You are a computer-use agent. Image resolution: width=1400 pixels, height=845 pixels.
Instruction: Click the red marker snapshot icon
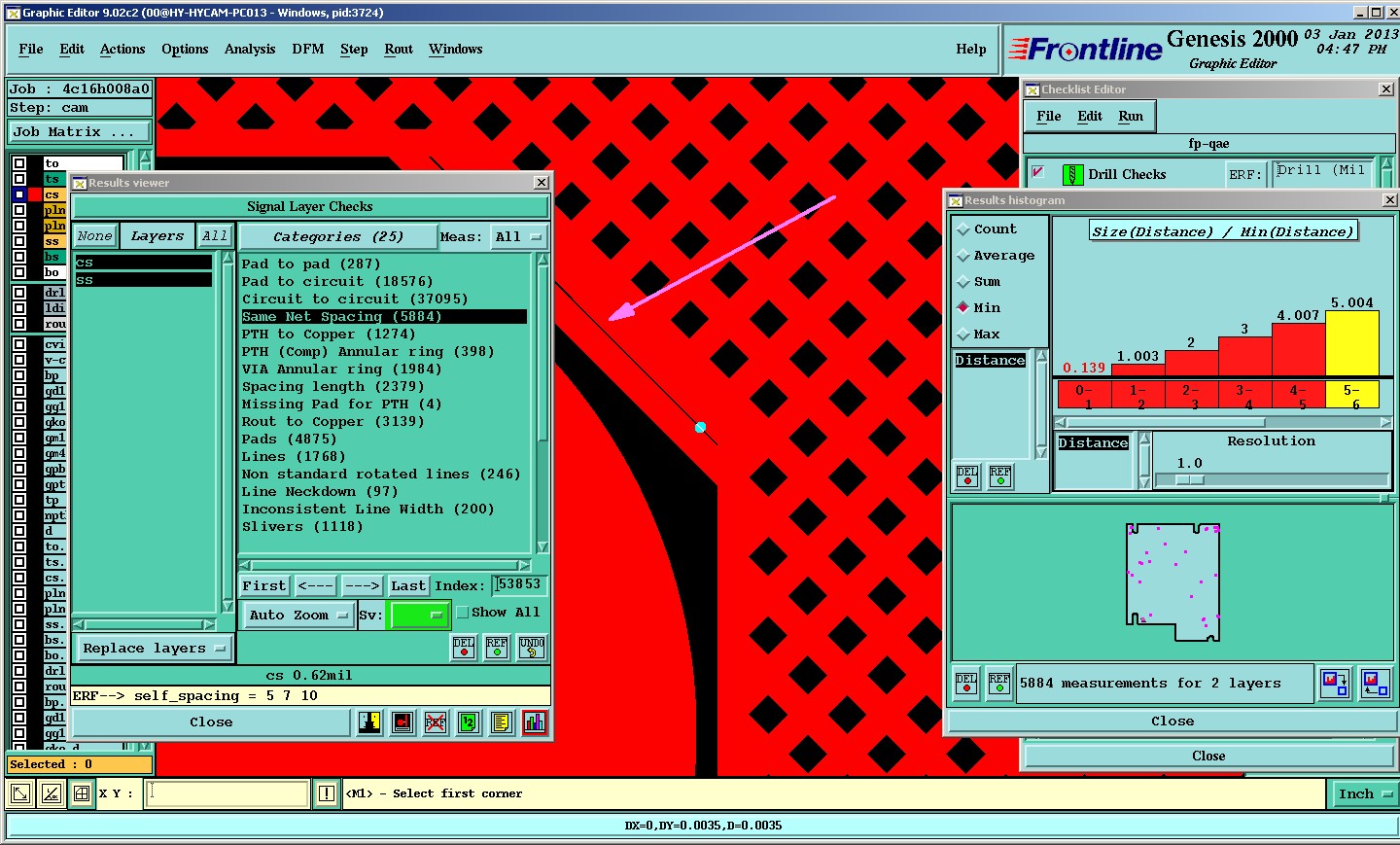402,722
